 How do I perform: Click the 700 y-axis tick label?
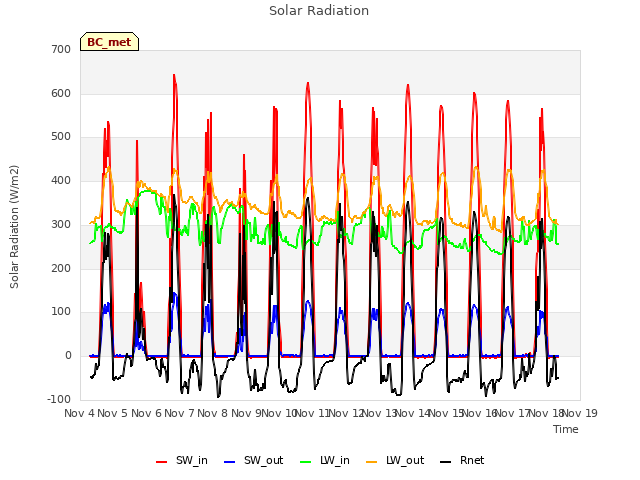[x=61, y=50]
